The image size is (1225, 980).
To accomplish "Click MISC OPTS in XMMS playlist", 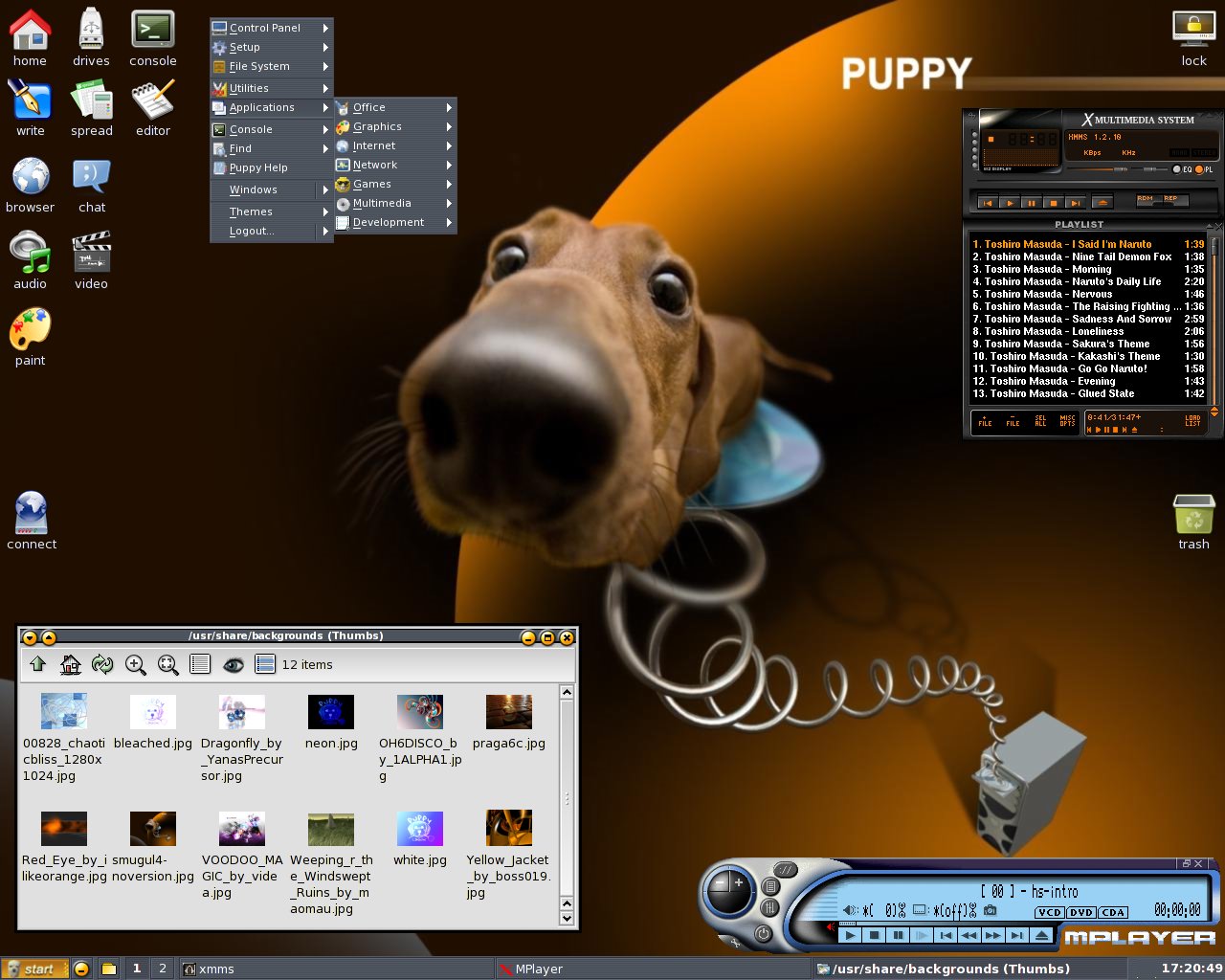I will [x=1067, y=421].
